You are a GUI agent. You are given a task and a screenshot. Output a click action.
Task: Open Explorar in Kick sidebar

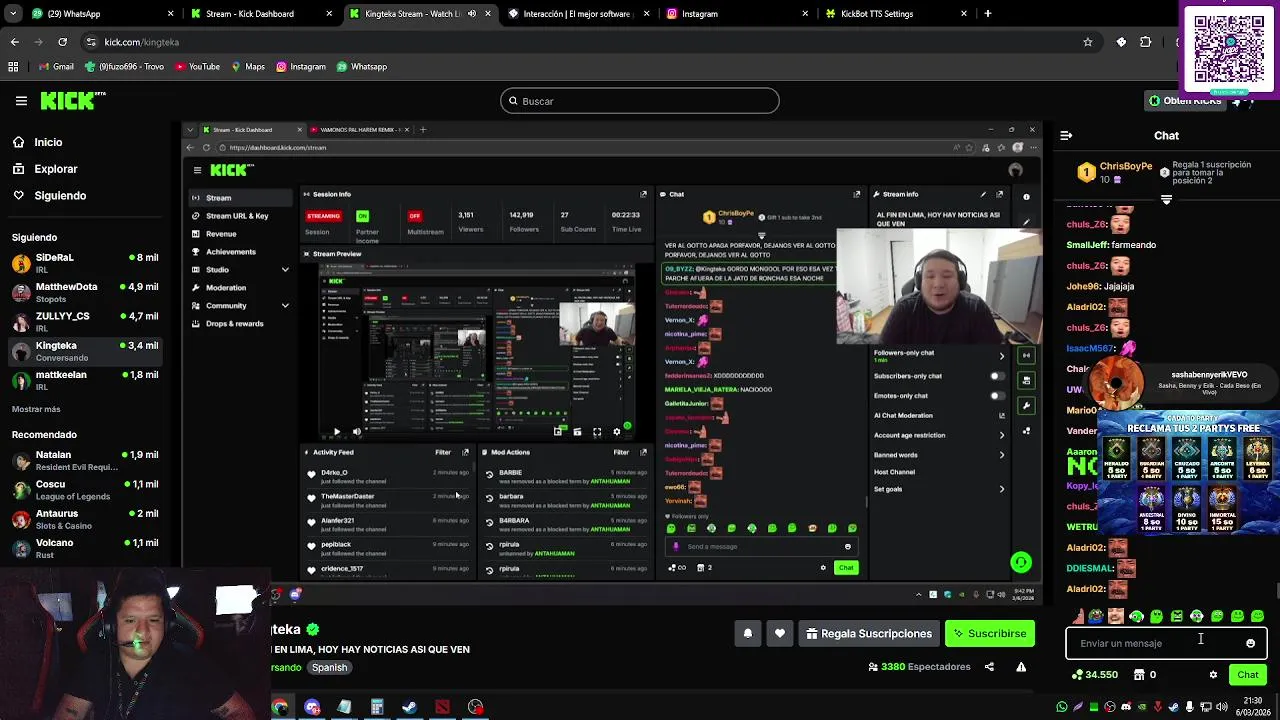pos(56,169)
